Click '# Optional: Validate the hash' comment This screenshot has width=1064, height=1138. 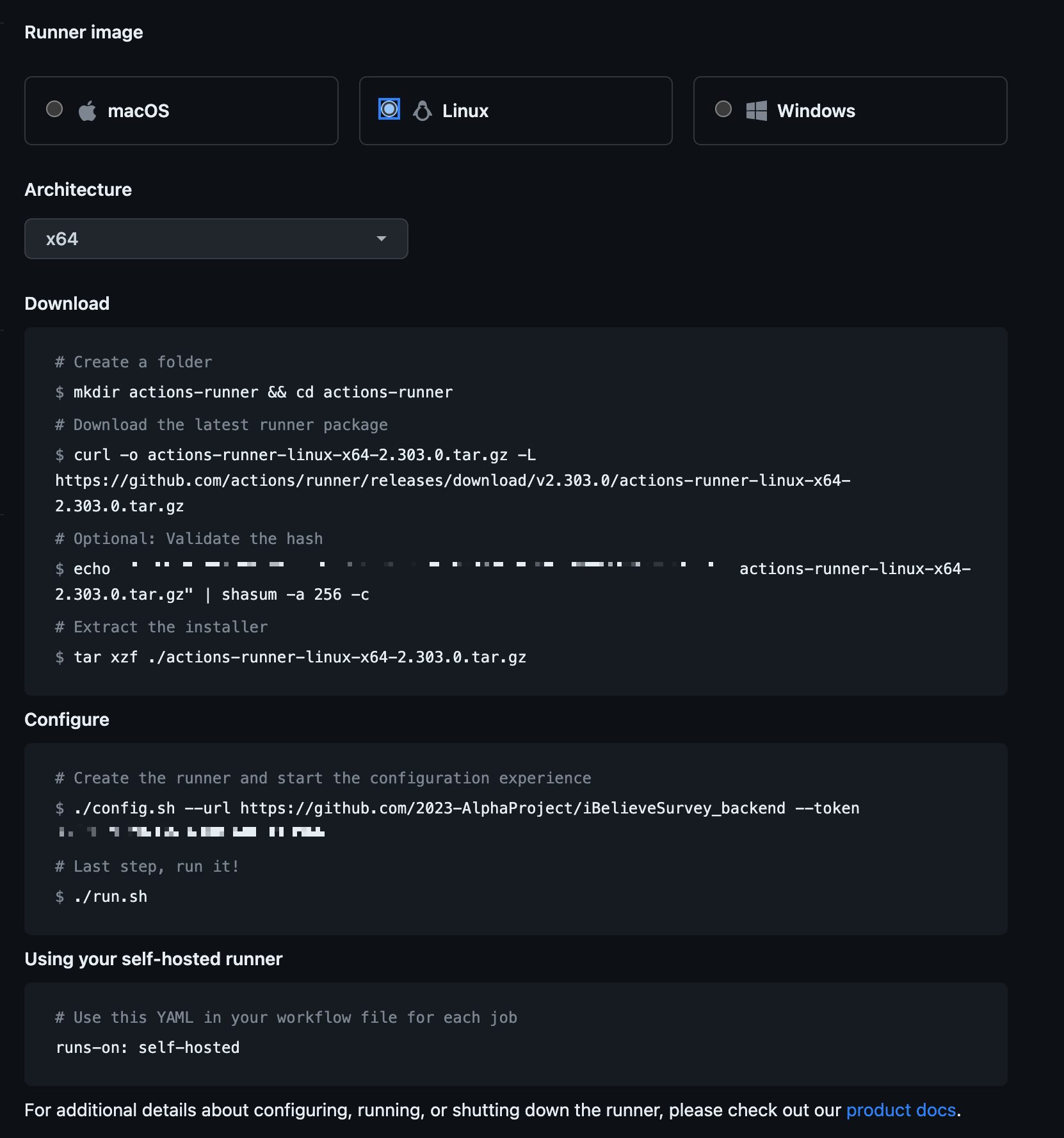[189, 539]
